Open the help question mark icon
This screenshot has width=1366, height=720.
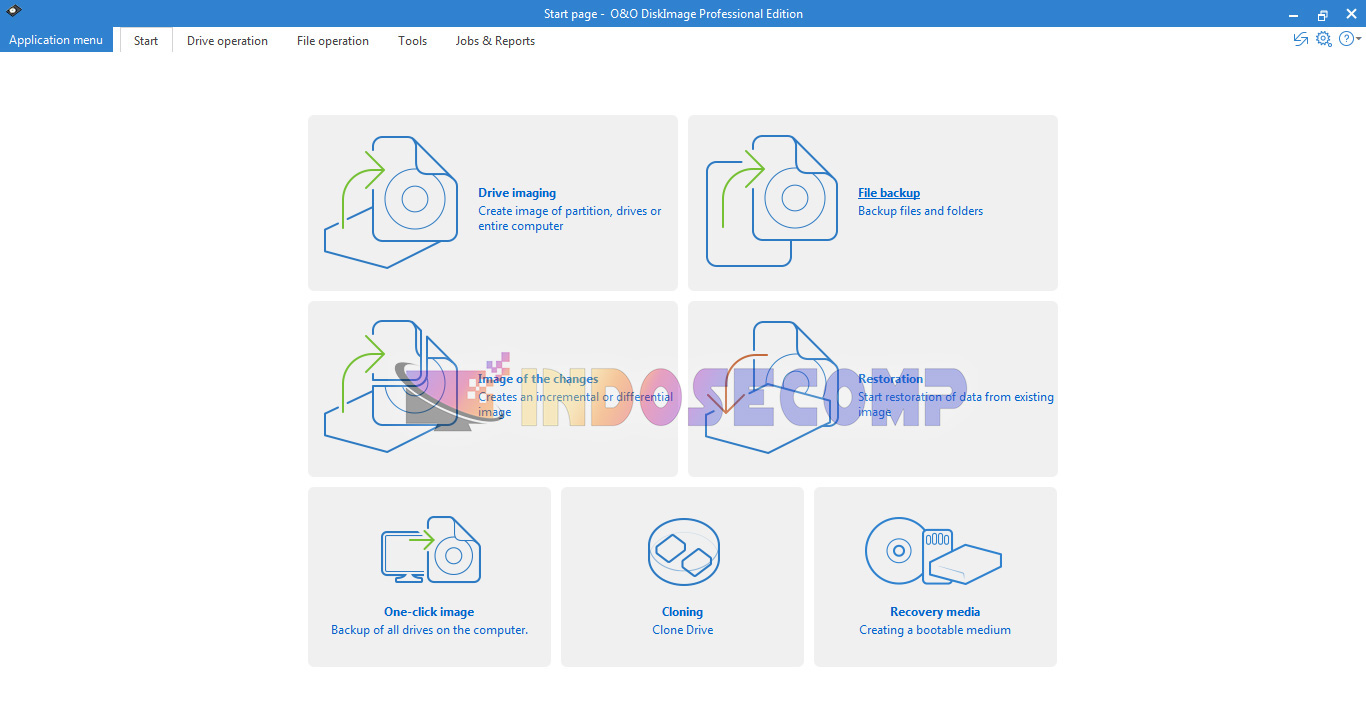point(1346,39)
